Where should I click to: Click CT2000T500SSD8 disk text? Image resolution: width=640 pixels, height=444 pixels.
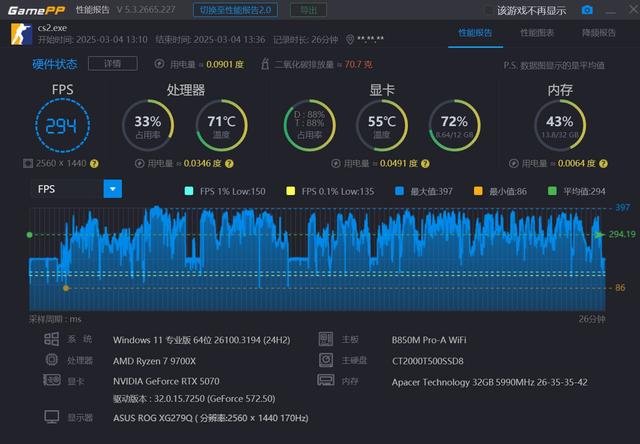[x=427, y=361]
